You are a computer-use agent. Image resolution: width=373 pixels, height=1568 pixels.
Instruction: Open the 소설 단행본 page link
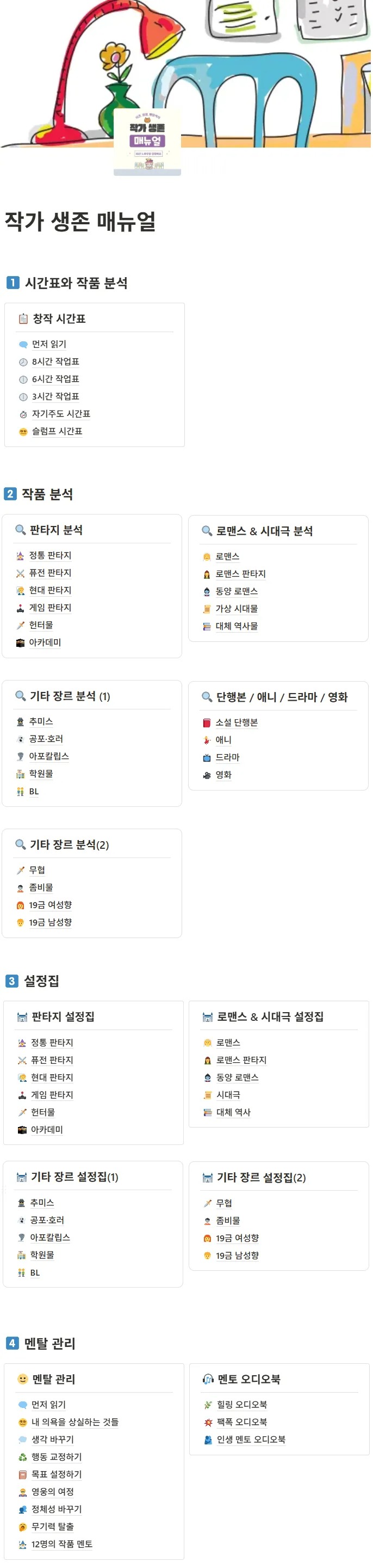[x=237, y=723]
